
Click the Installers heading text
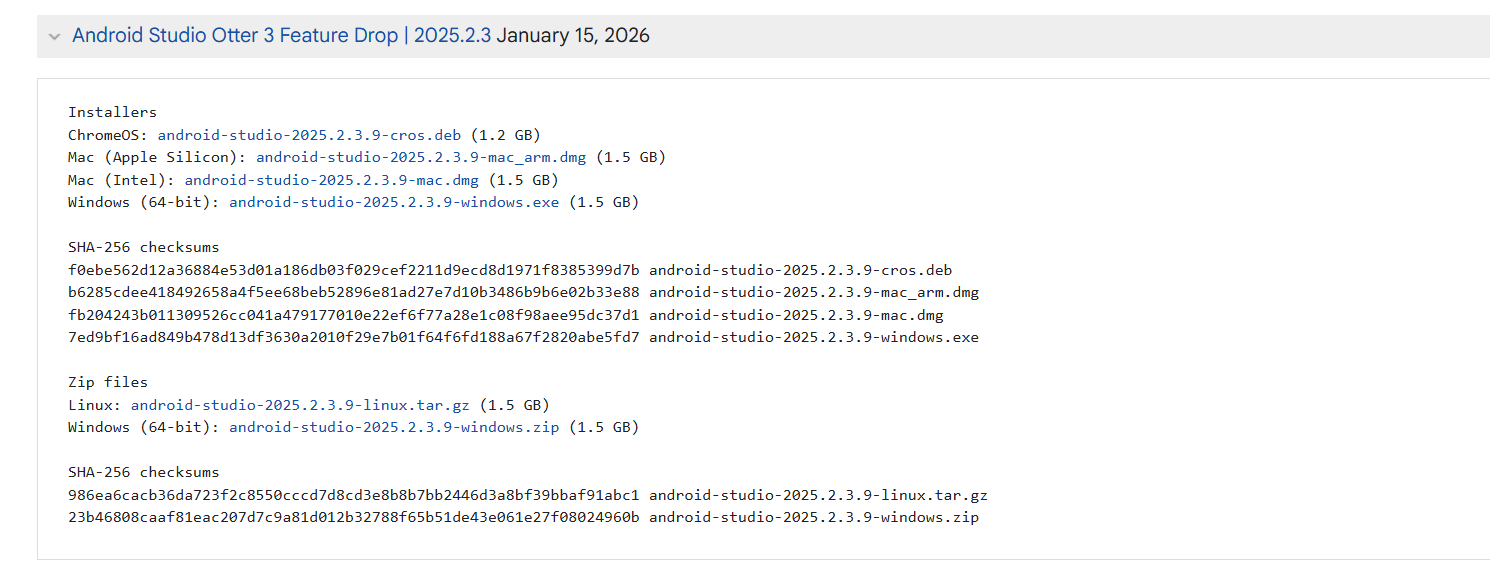(112, 112)
